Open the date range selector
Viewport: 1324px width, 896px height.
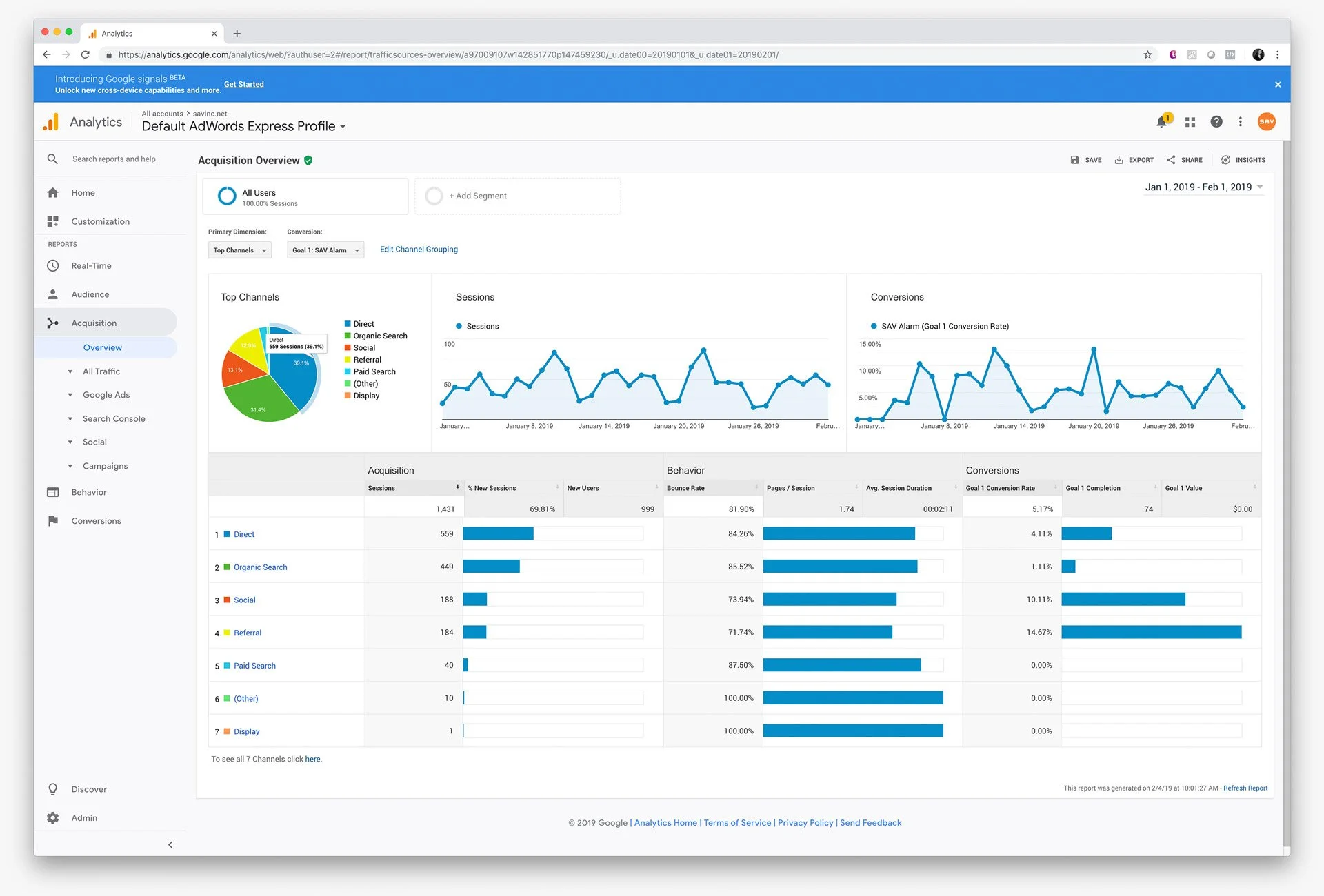coord(1203,187)
